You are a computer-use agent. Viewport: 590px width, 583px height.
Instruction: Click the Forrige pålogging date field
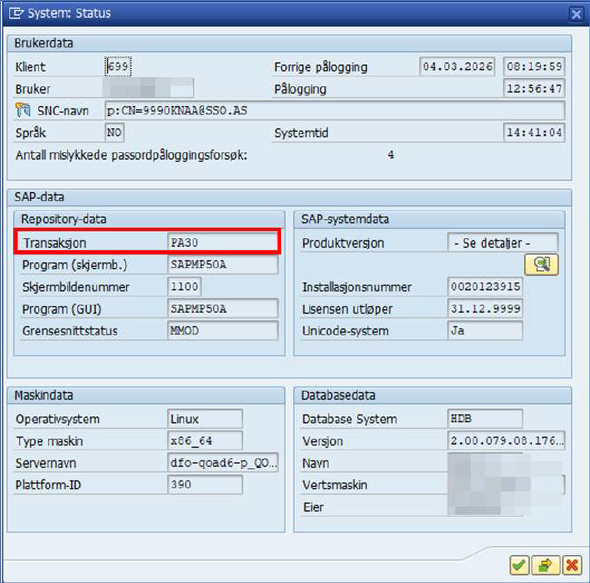coord(457,67)
